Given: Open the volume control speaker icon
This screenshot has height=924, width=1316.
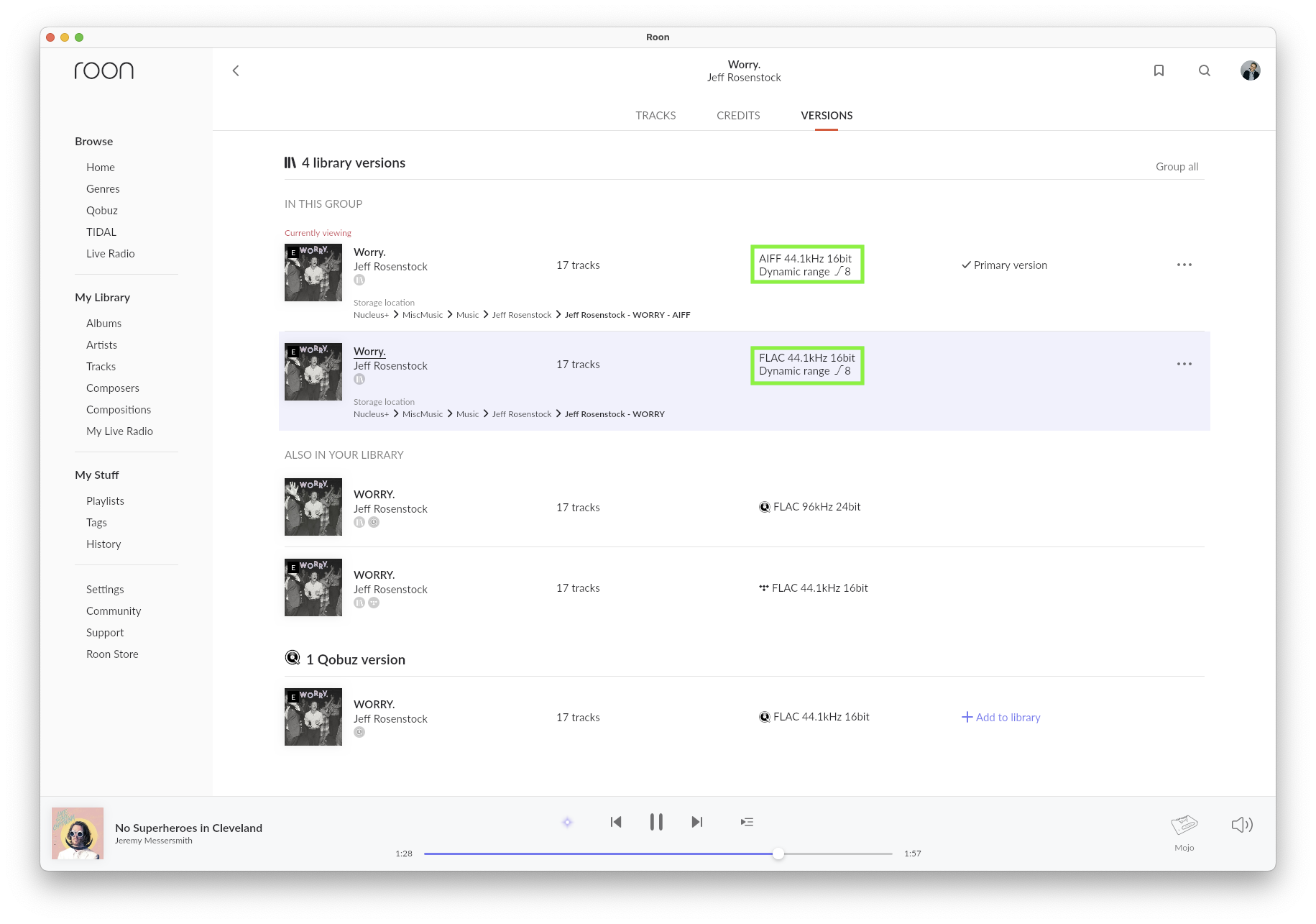Looking at the screenshot, I should (1242, 825).
